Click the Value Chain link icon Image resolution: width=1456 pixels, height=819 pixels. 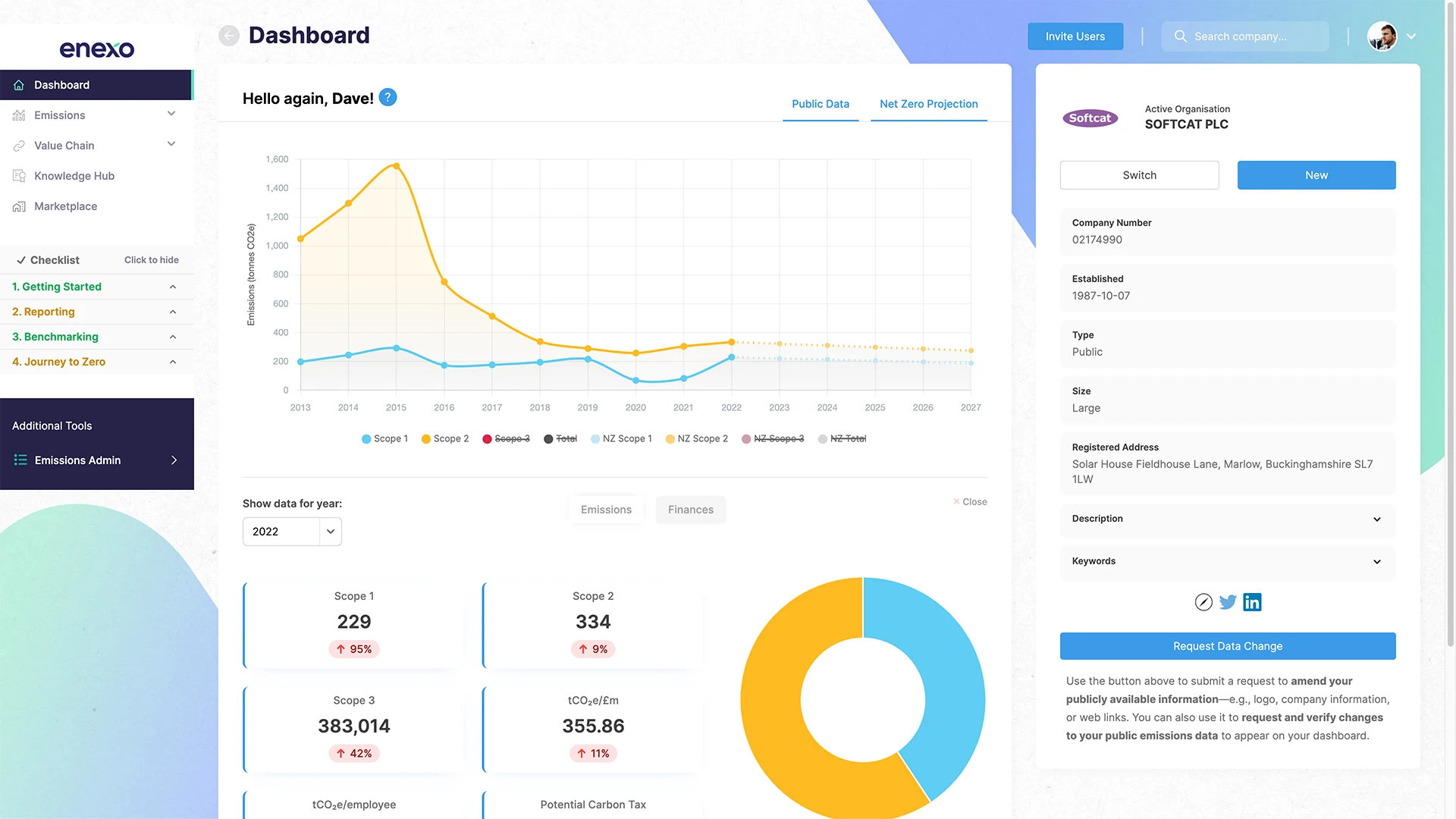click(19, 146)
